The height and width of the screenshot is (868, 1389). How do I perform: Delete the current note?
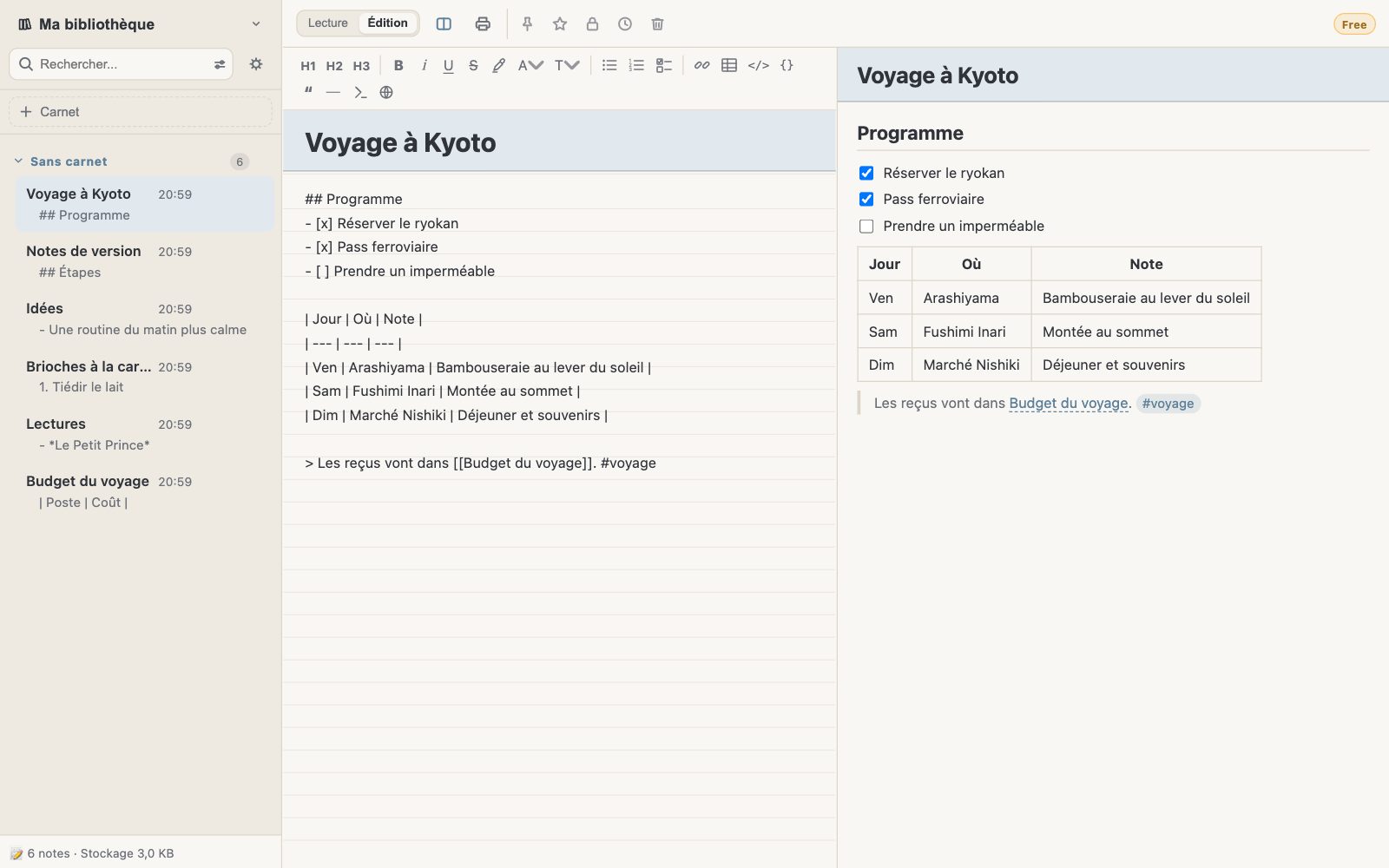[x=657, y=23]
